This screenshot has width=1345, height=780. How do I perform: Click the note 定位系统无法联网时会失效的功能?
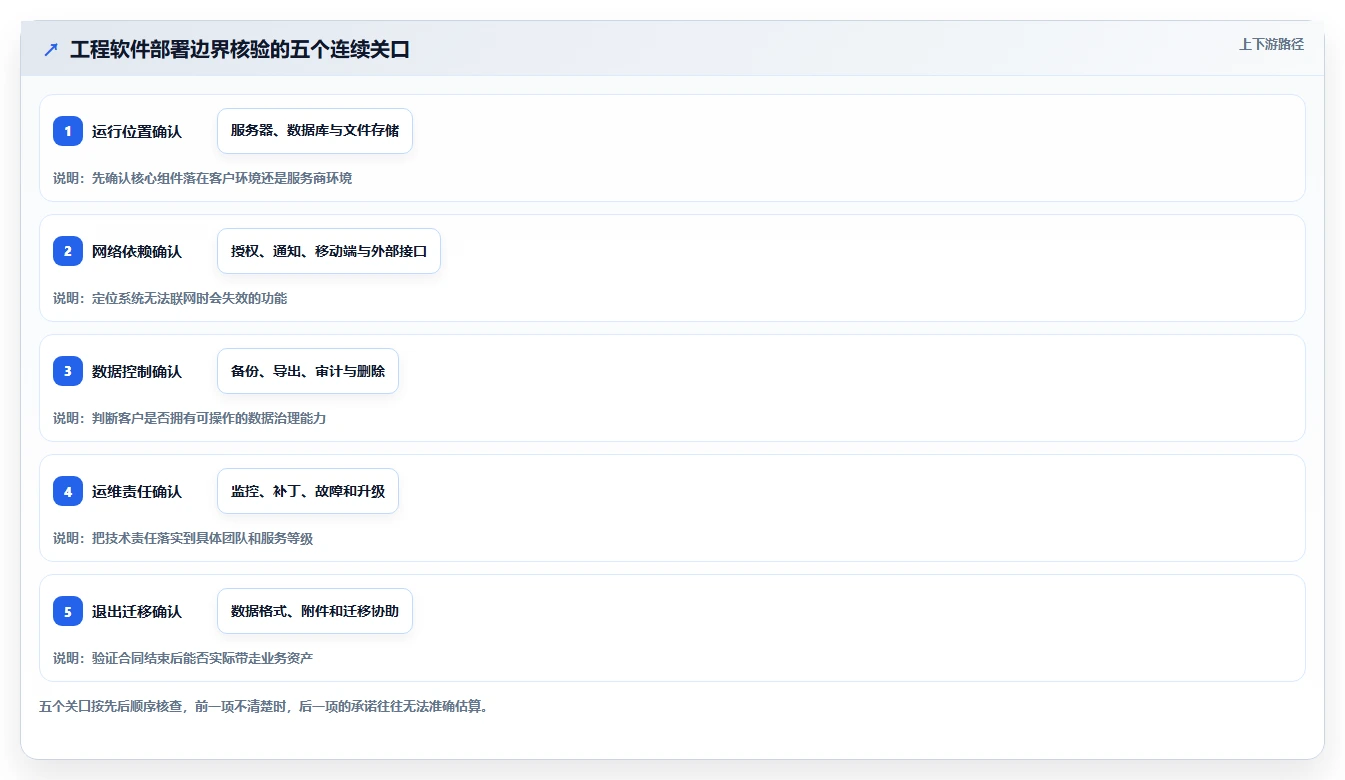(189, 298)
